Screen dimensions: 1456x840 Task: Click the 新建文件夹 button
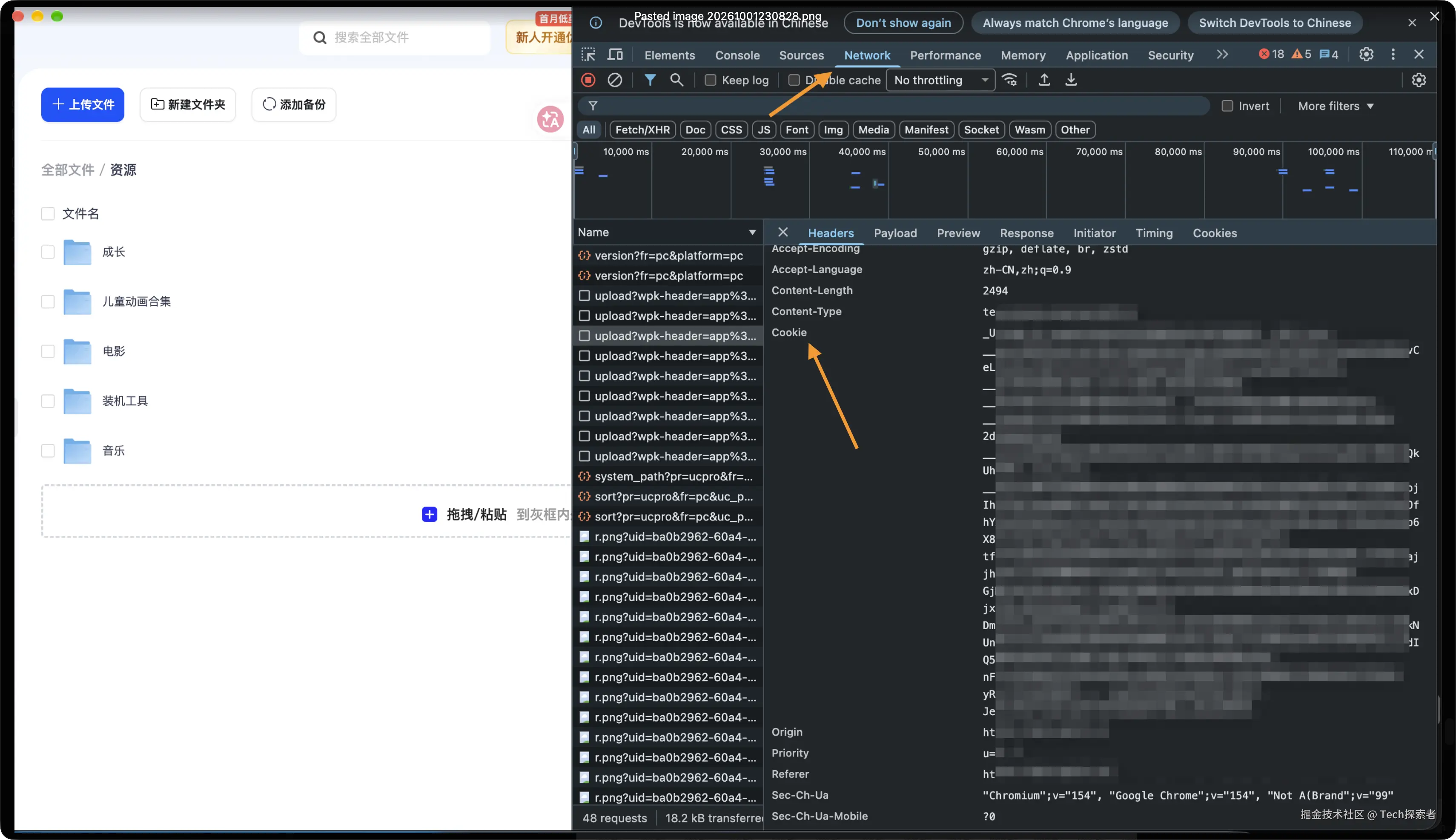[x=188, y=104]
